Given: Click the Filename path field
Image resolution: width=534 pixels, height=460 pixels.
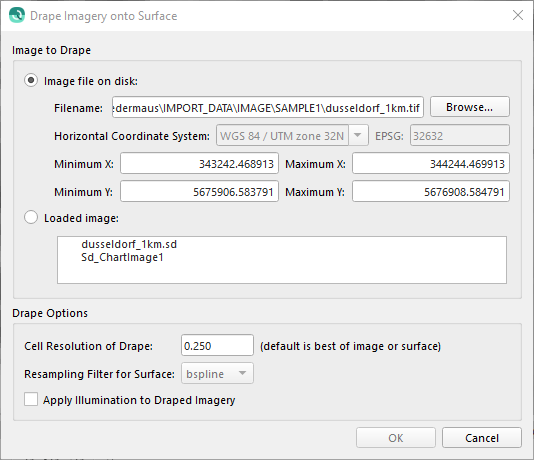Looking at the screenshot, I should click(268, 108).
